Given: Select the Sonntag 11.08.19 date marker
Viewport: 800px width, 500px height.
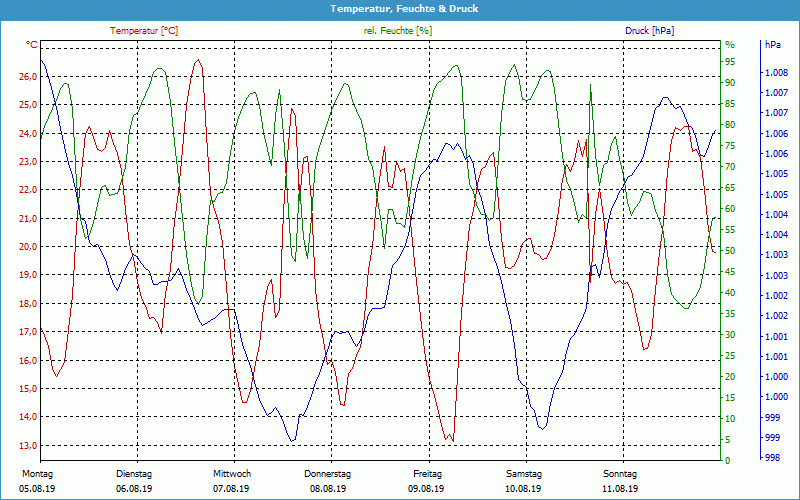Looking at the screenshot, I should [x=620, y=481].
